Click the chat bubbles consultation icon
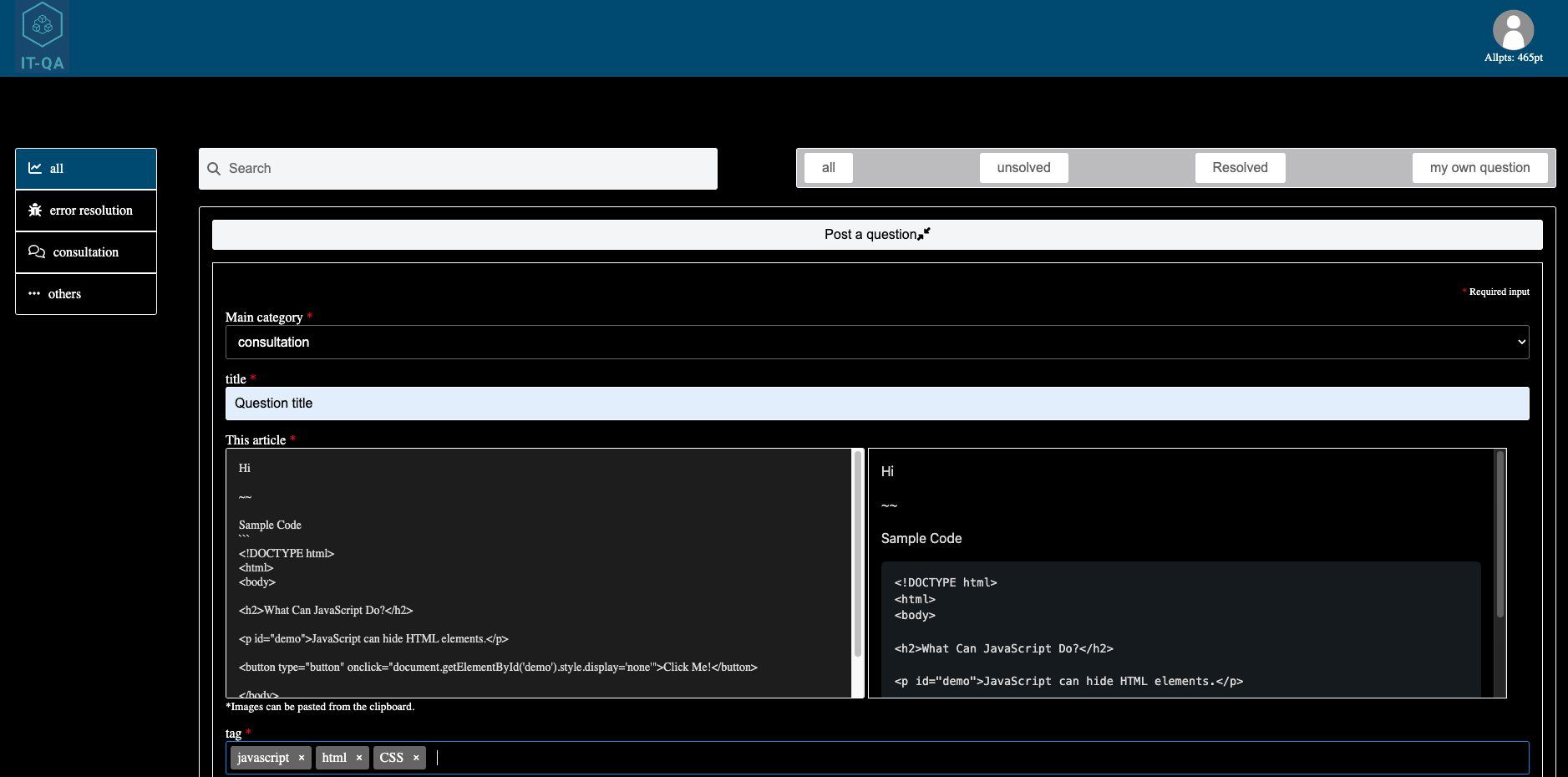This screenshot has width=1568, height=777. [37, 252]
